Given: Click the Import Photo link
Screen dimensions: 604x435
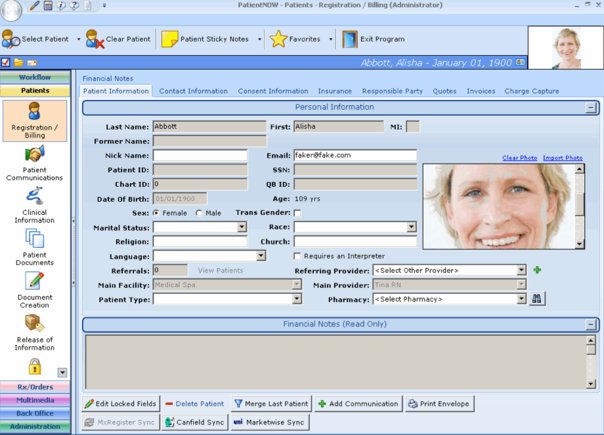Looking at the screenshot, I should pyautogui.click(x=562, y=158).
